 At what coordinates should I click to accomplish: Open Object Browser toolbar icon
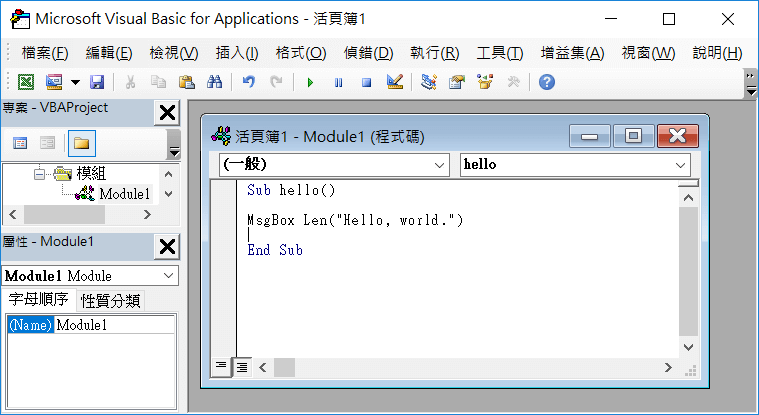pos(485,82)
